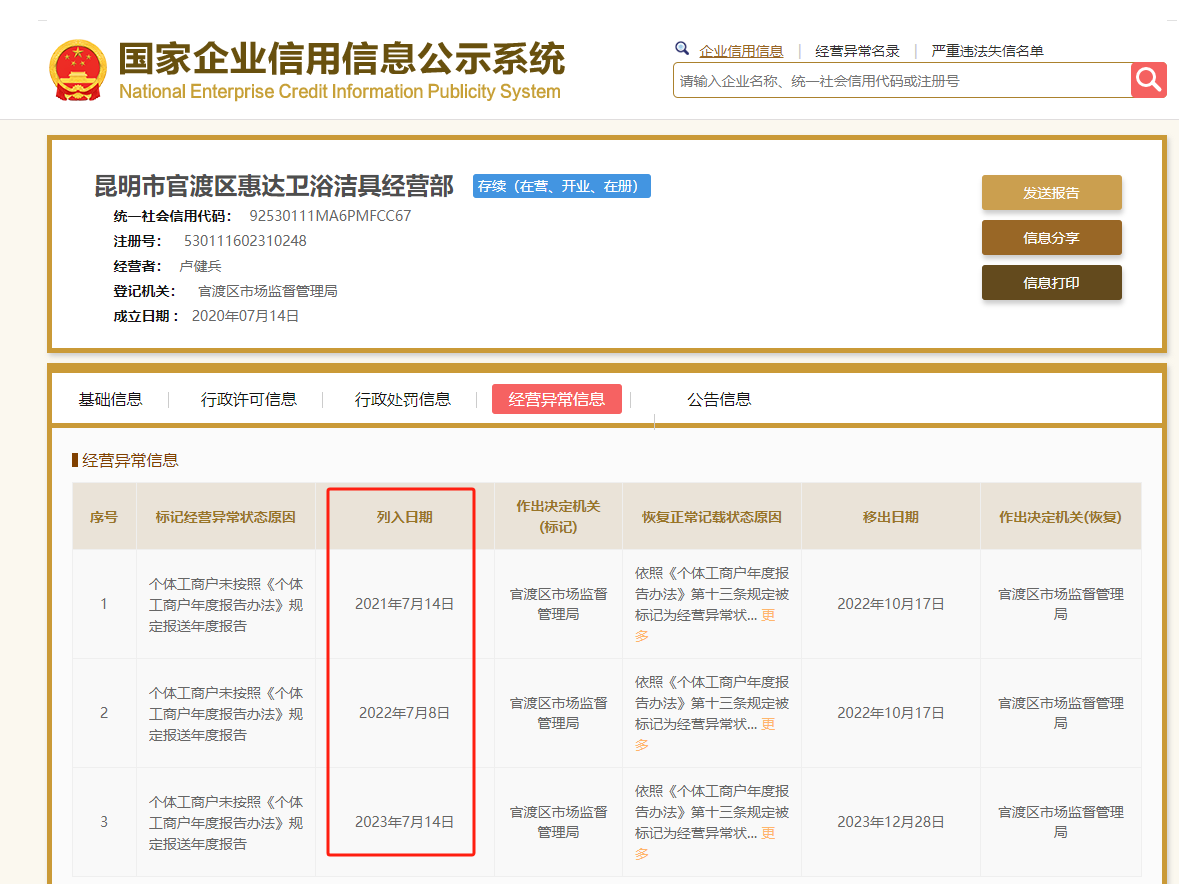Expand 更多 link in row 1
Viewport: 1179px width, 884px height.
pos(768,615)
